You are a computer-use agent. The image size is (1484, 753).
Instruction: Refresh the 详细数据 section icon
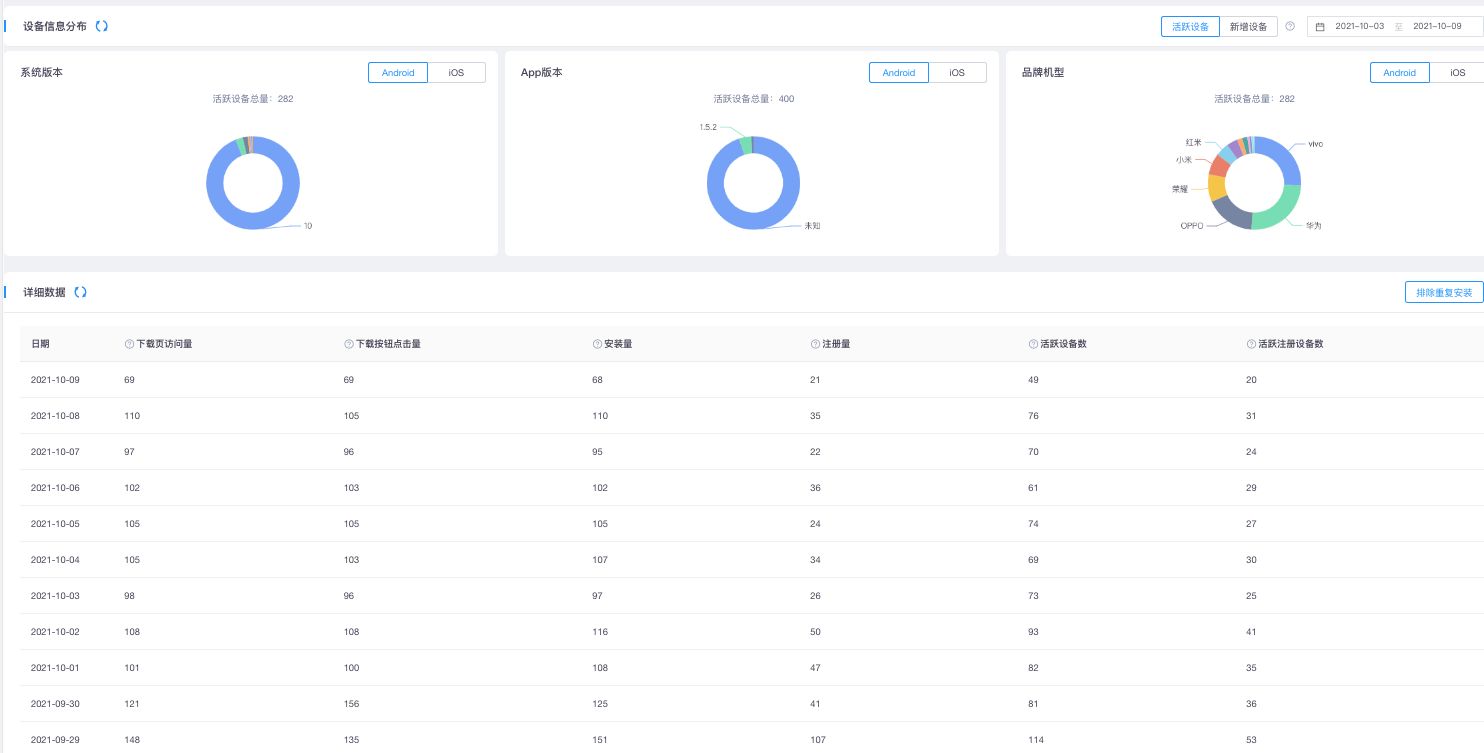[x=80, y=292]
